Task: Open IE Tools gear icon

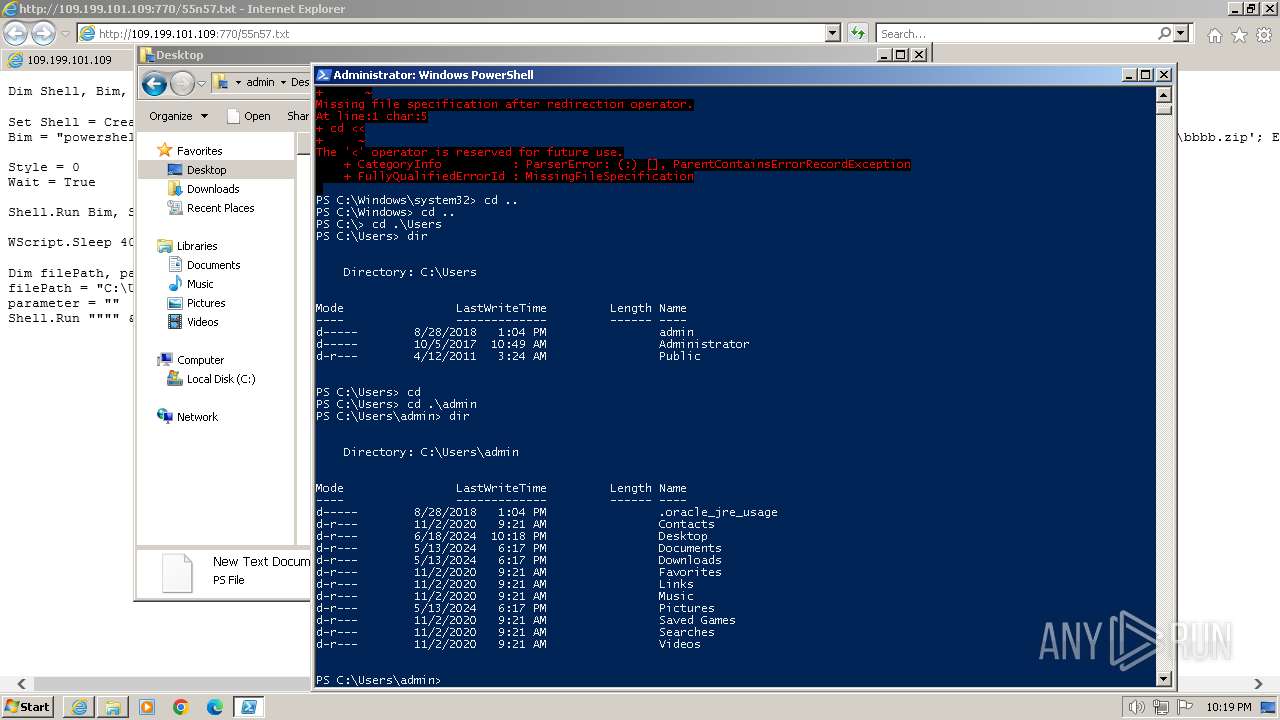Action: (x=1264, y=35)
